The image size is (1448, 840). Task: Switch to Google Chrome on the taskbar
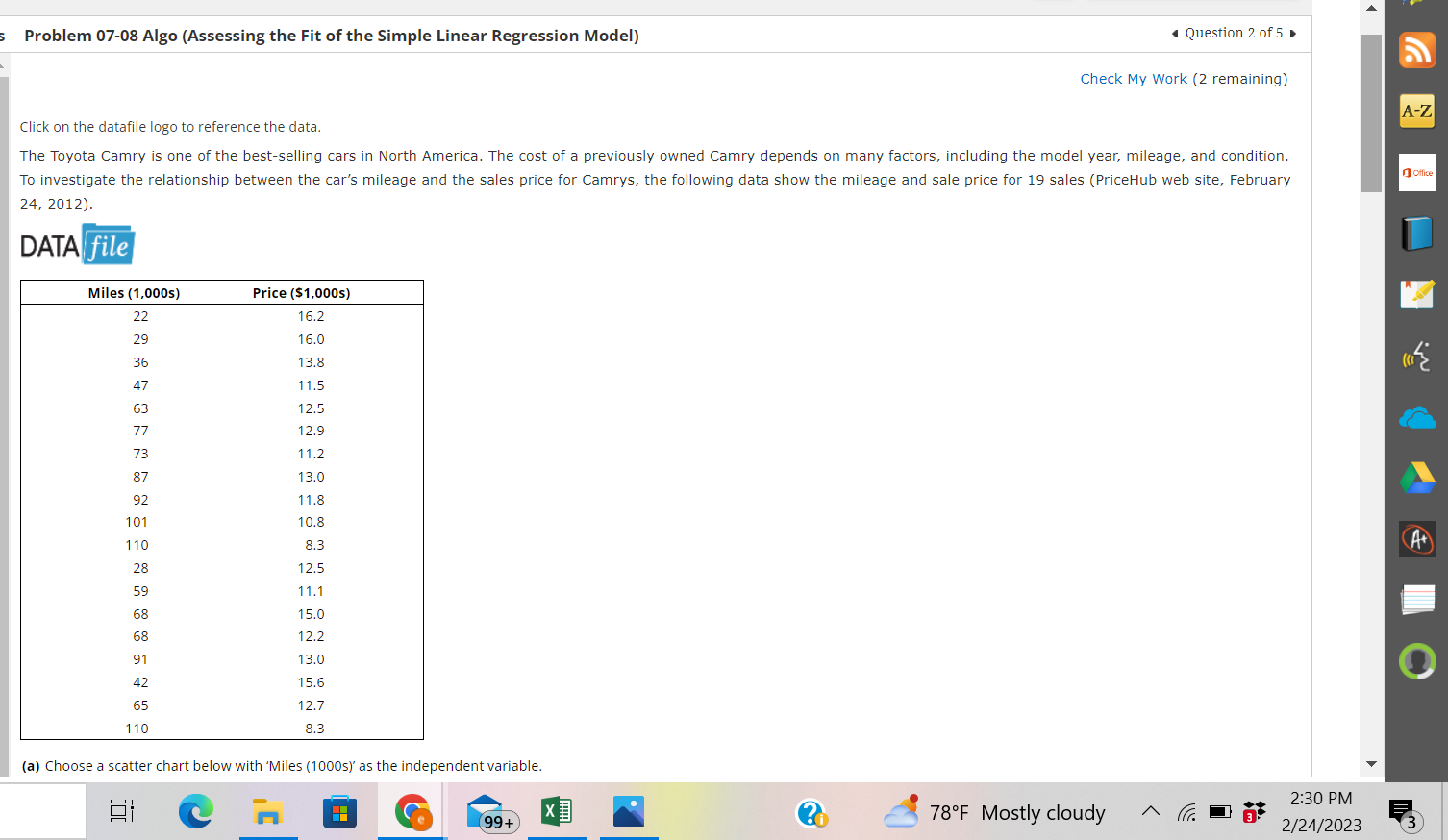pos(412,812)
